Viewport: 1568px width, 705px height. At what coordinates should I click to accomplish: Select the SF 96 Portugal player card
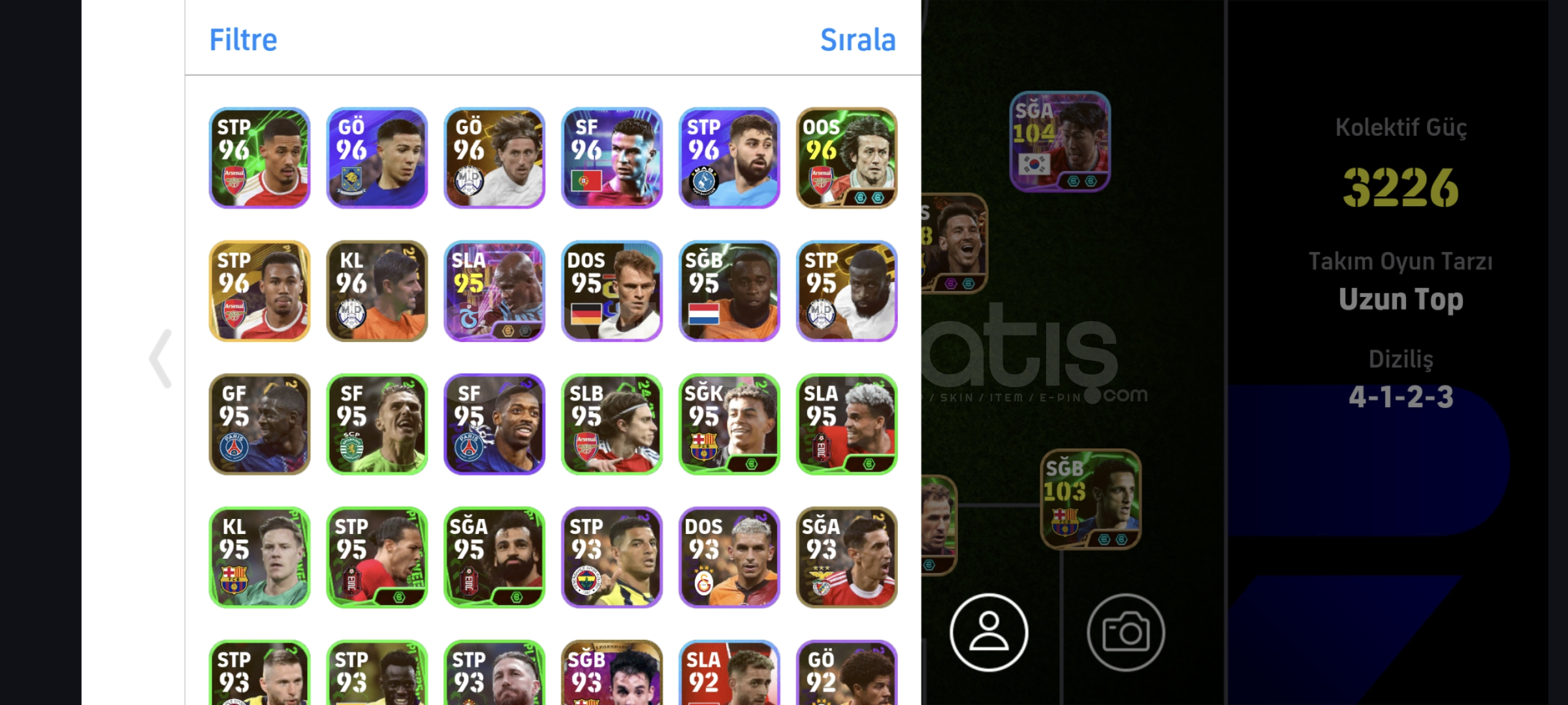pos(612,158)
